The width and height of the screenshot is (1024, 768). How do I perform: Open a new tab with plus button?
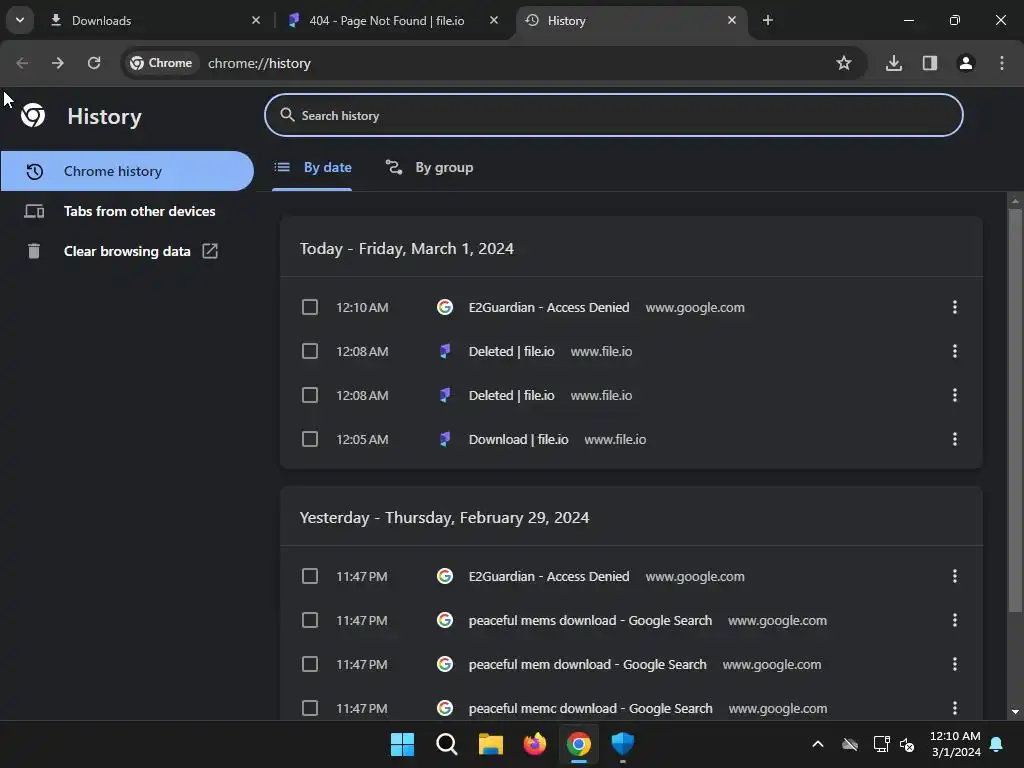click(x=768, y=20)
